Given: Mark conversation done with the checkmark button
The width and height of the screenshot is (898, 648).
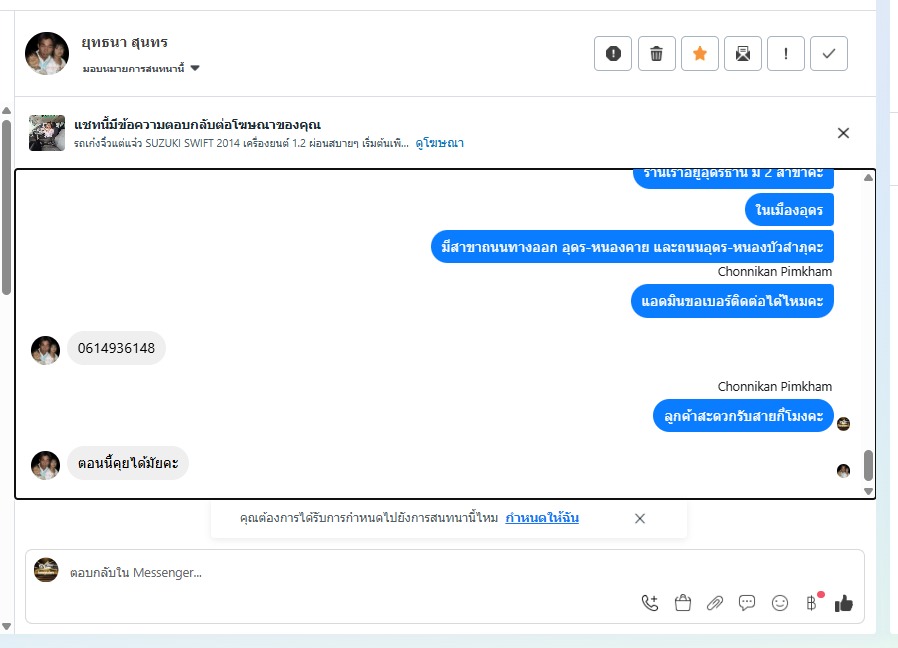Looking at the screenshot, I should [x=829, y=53].
